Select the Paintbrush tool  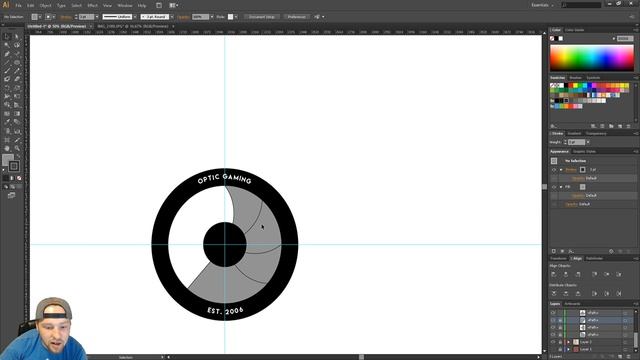point(7,71)
